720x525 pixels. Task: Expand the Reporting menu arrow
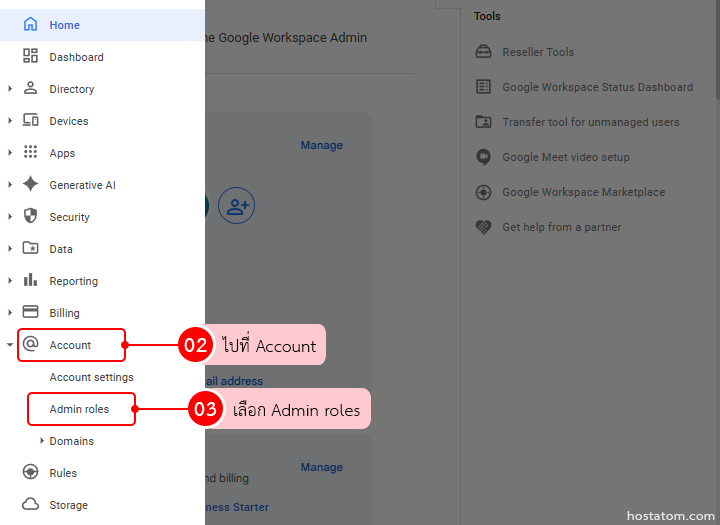[x=10, y=281]
